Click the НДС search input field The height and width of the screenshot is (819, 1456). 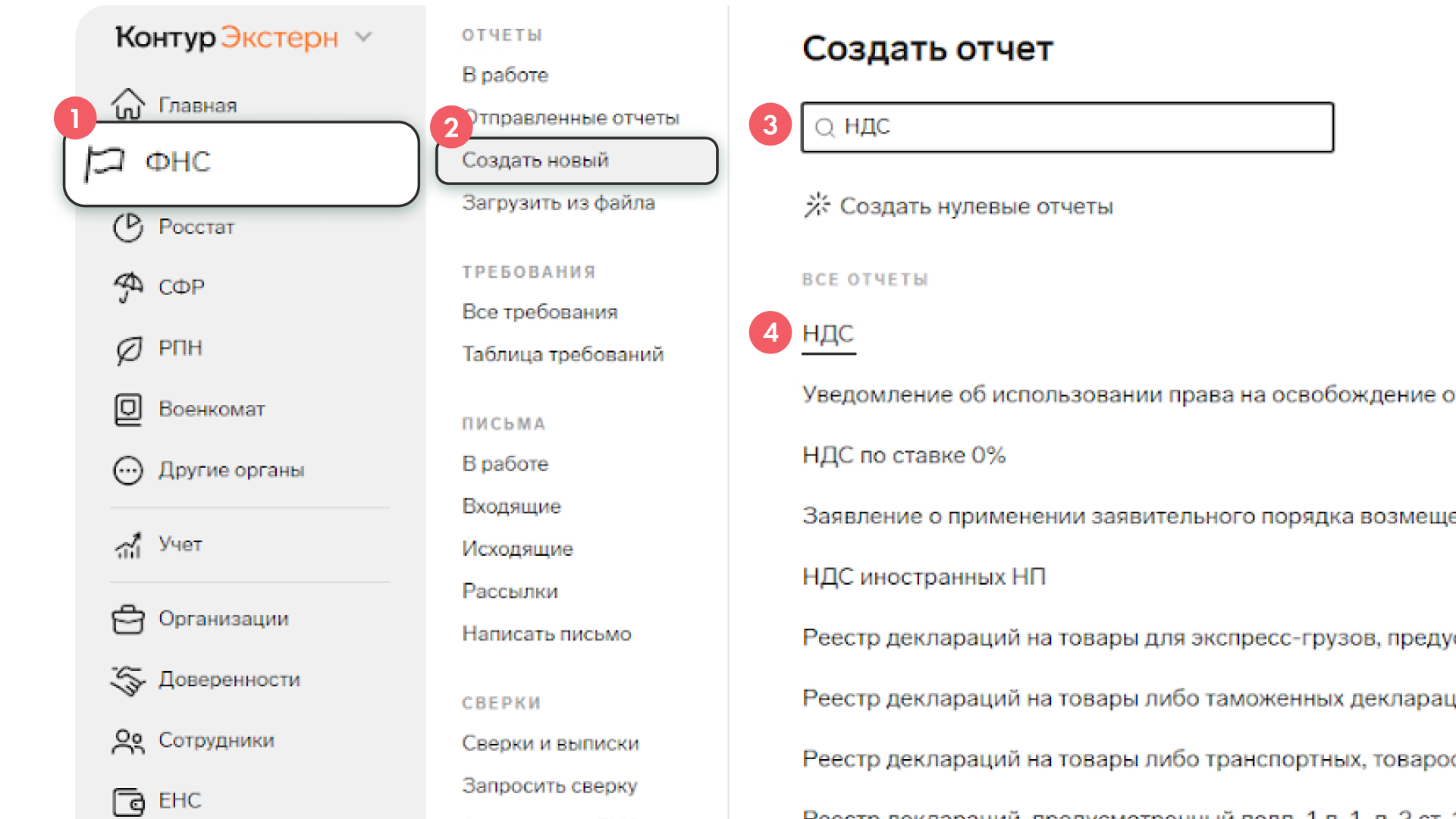pos(1067,127)
